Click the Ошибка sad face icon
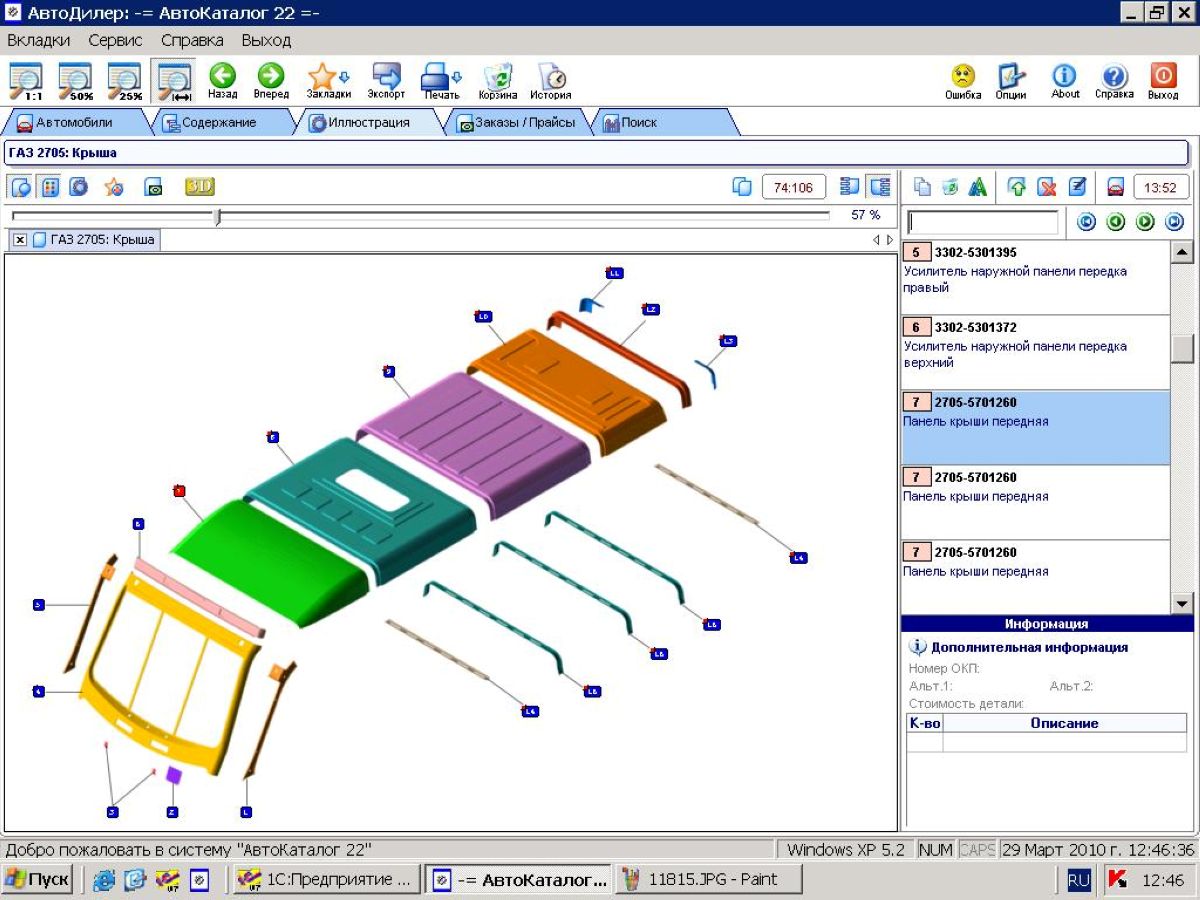1200x900 pixels. click(962, 80)
